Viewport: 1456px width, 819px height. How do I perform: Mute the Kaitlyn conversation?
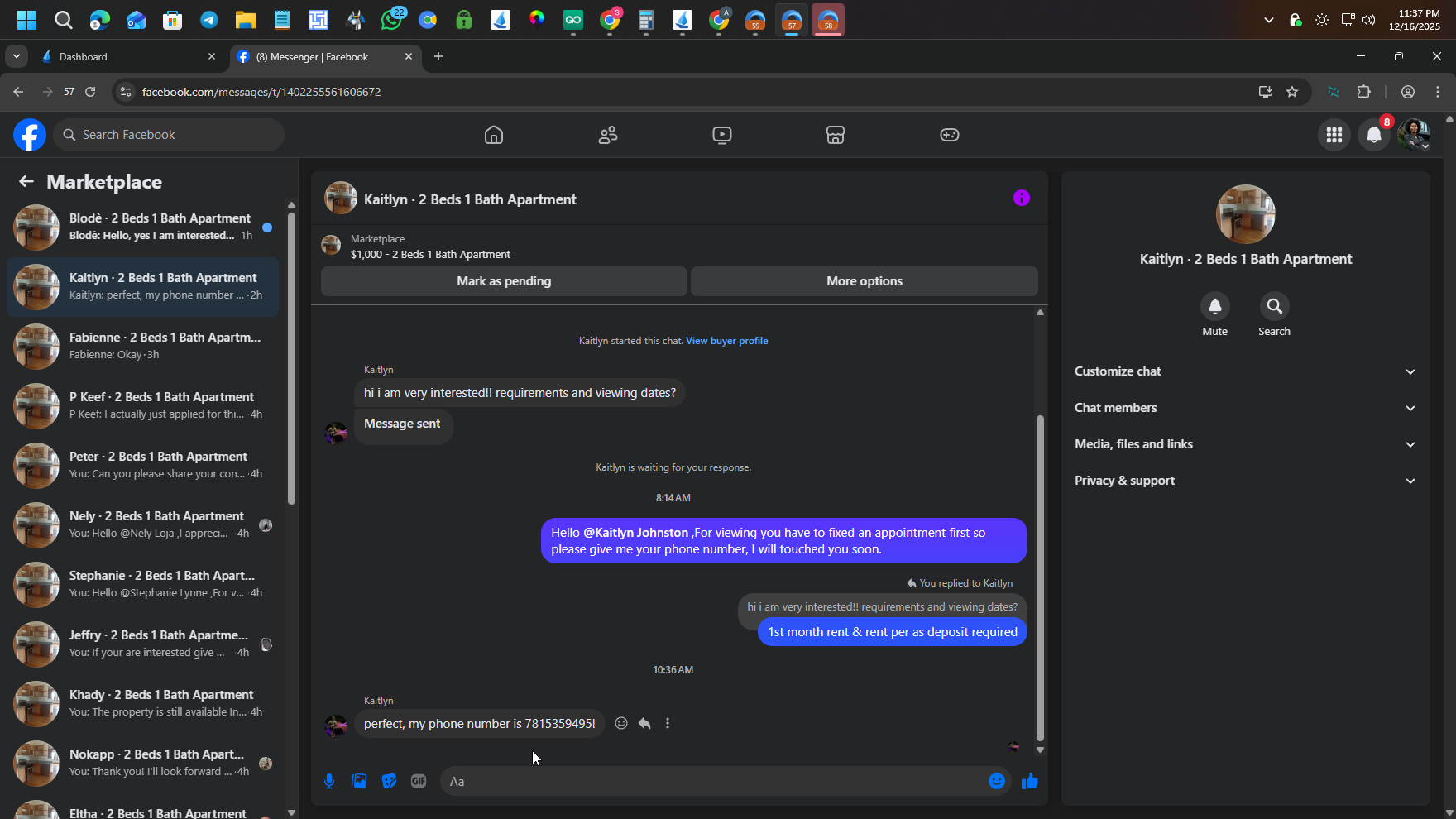click(1215, 306)
